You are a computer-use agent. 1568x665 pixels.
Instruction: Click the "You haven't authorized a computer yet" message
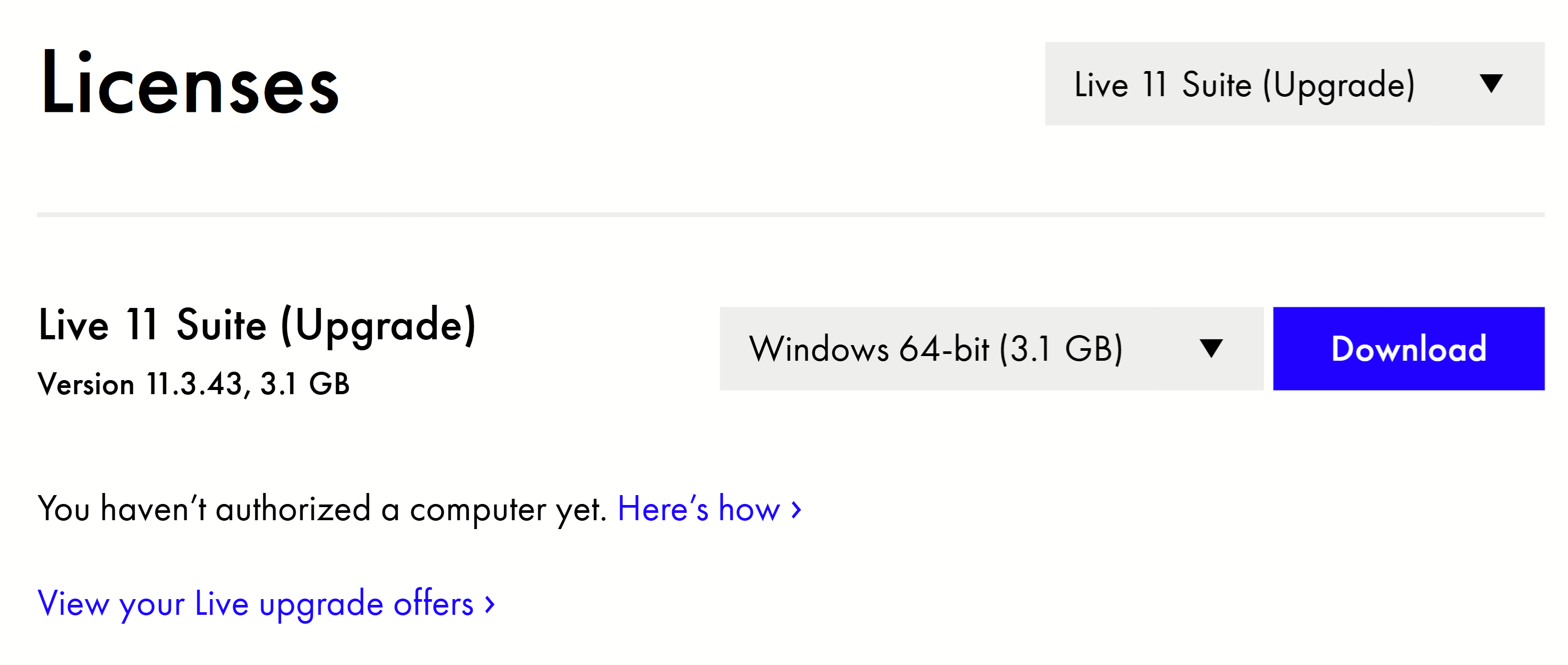322,509
